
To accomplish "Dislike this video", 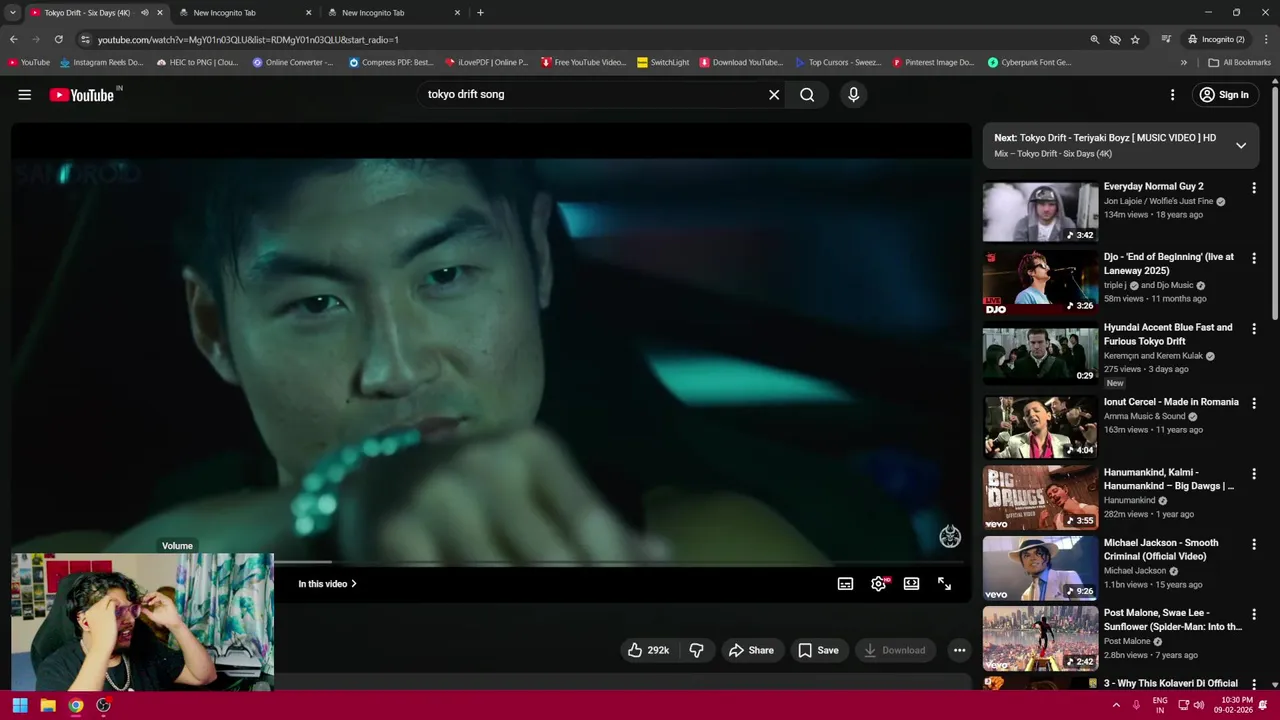I will click(x=697, y=650).
